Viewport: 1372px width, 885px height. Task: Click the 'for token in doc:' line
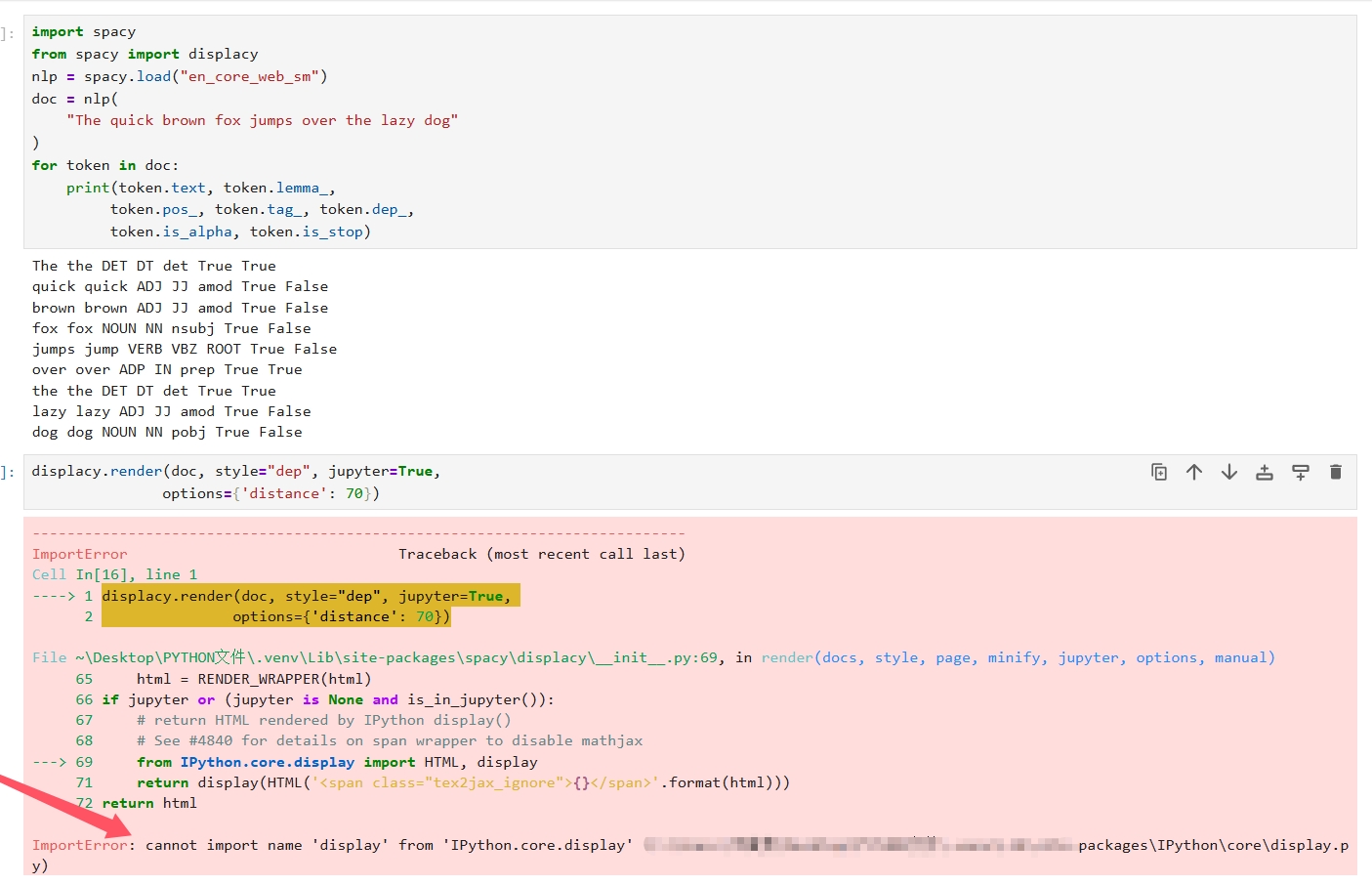point(105,165)
